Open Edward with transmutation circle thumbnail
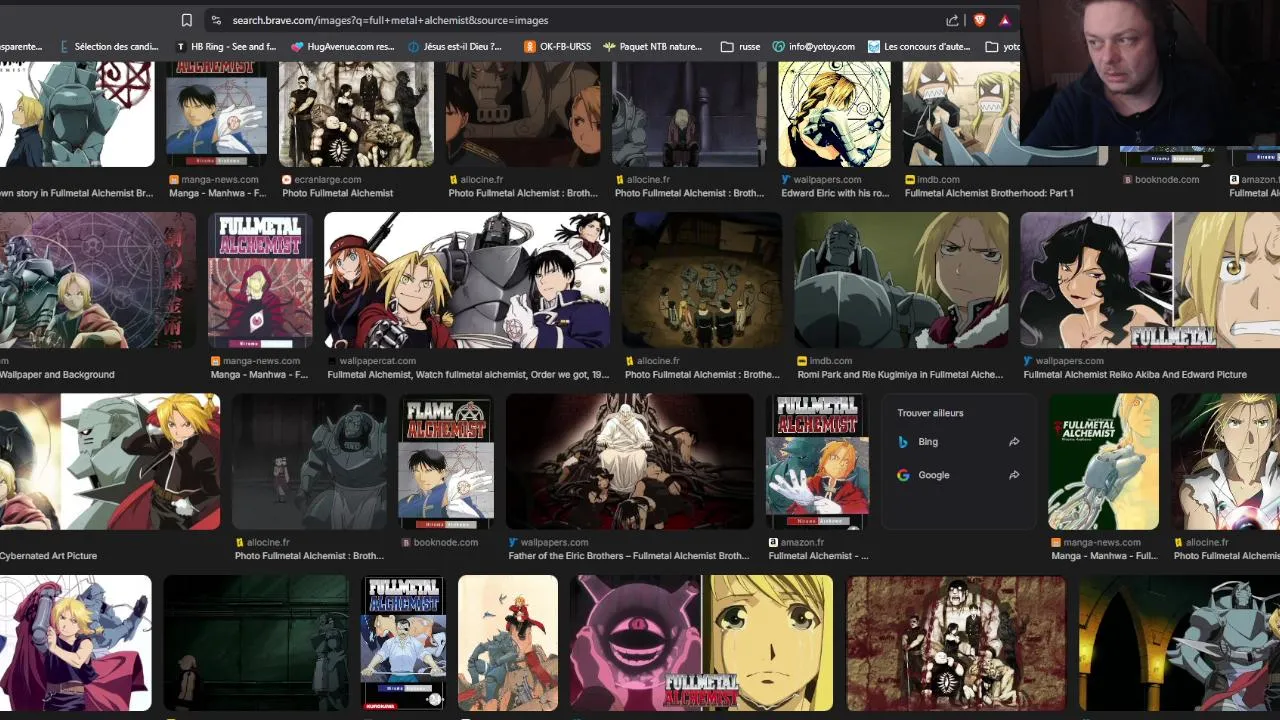 click(834, 114)
